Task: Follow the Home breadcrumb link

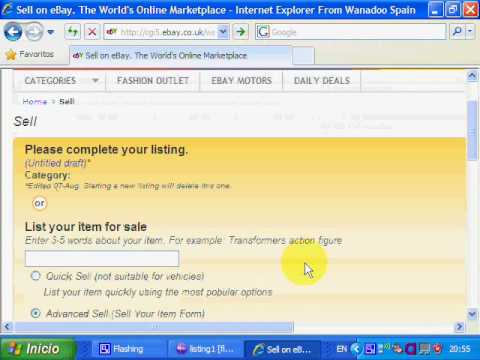Action: pyautogui.click(x=35, y=101)
